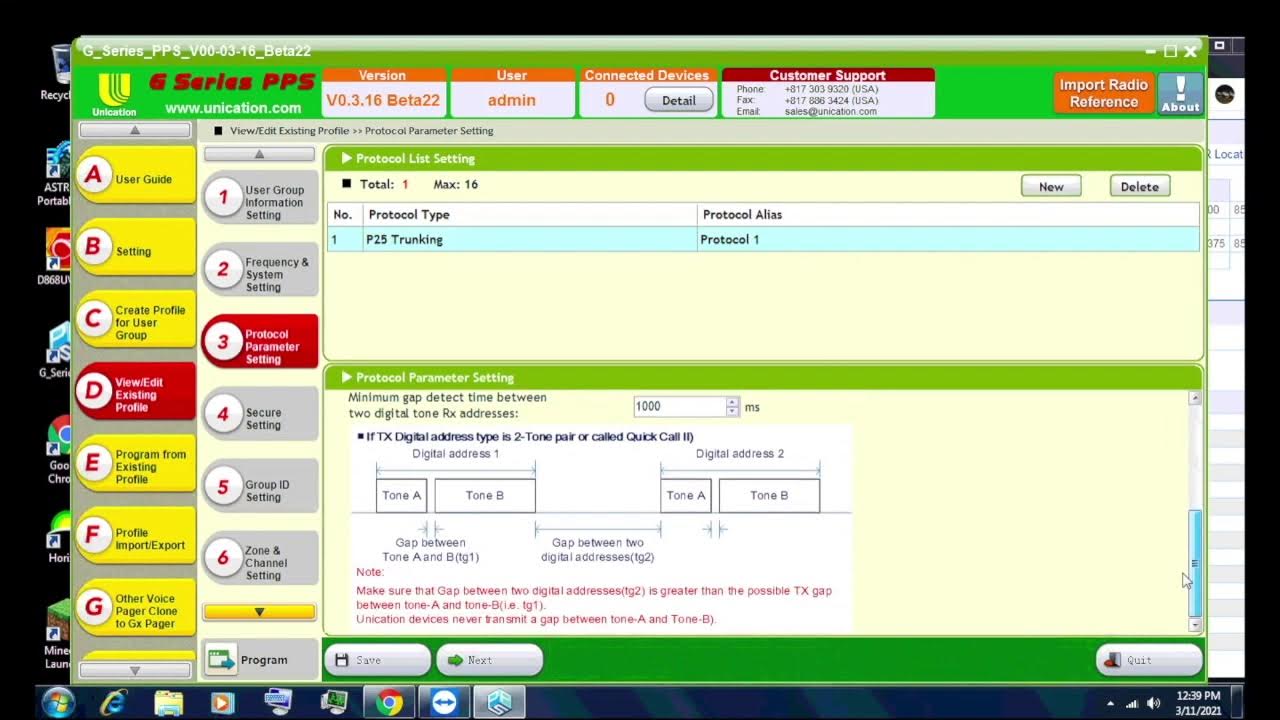Click the G Series PPS taskbar icon
The height and width of the screenshot is (720, 1280).
pyautogui.click(x=498, y=703)
